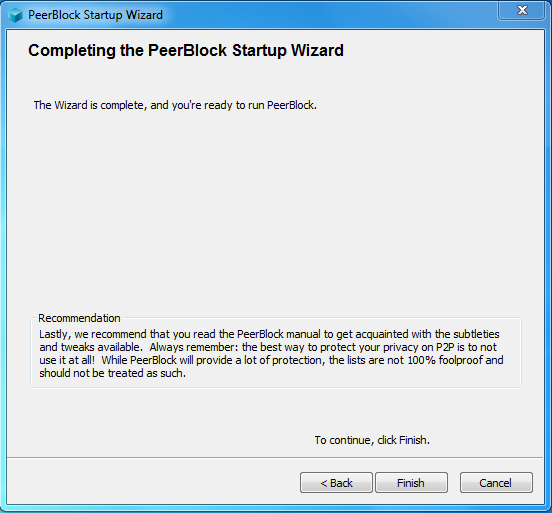Click the PeerBlock cube icon in title bar
Viewport: 552px width, 513px height.
15,15
